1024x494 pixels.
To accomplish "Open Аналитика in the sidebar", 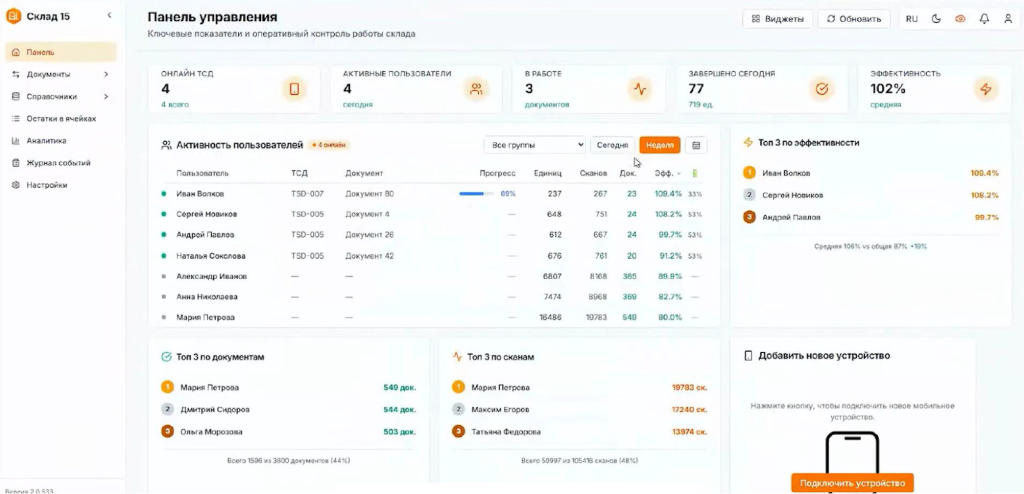I will point(46,141).
